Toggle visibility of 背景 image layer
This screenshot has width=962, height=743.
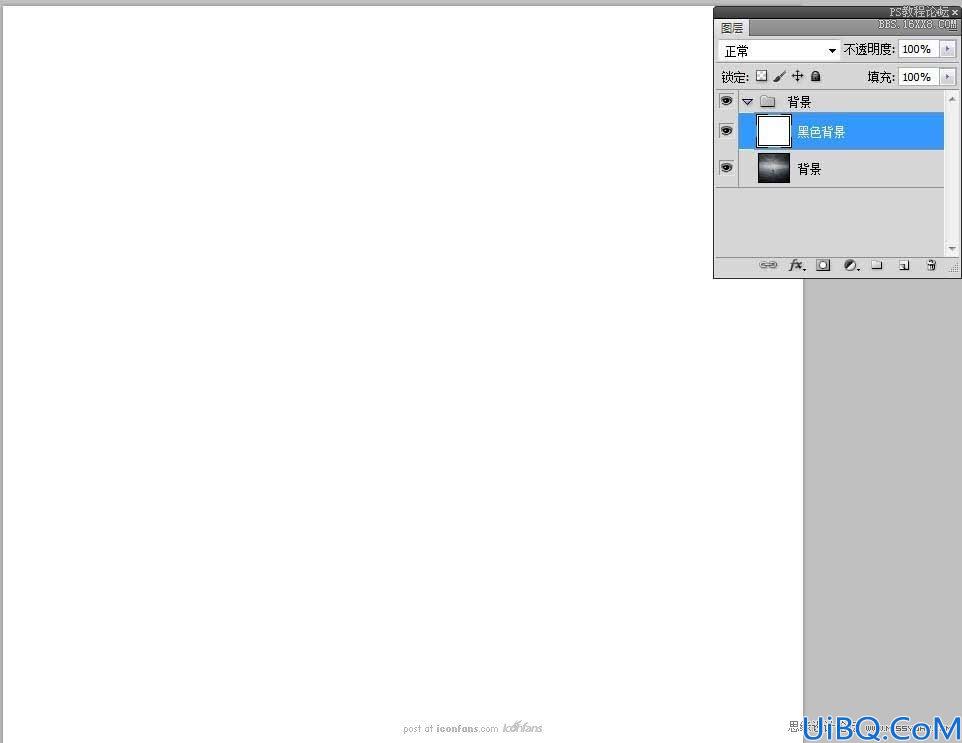[x=726, y=167]
